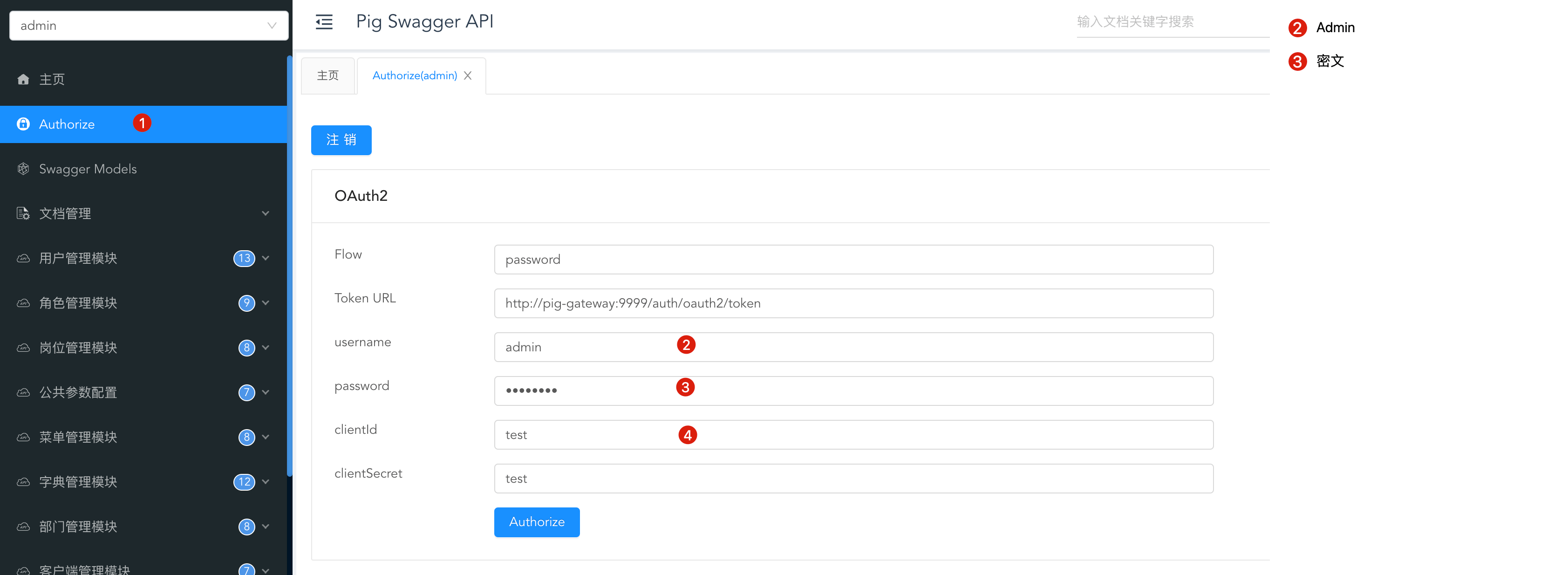Click the 文档管理 document icon
1568x575 pixels.
(23, 214)
